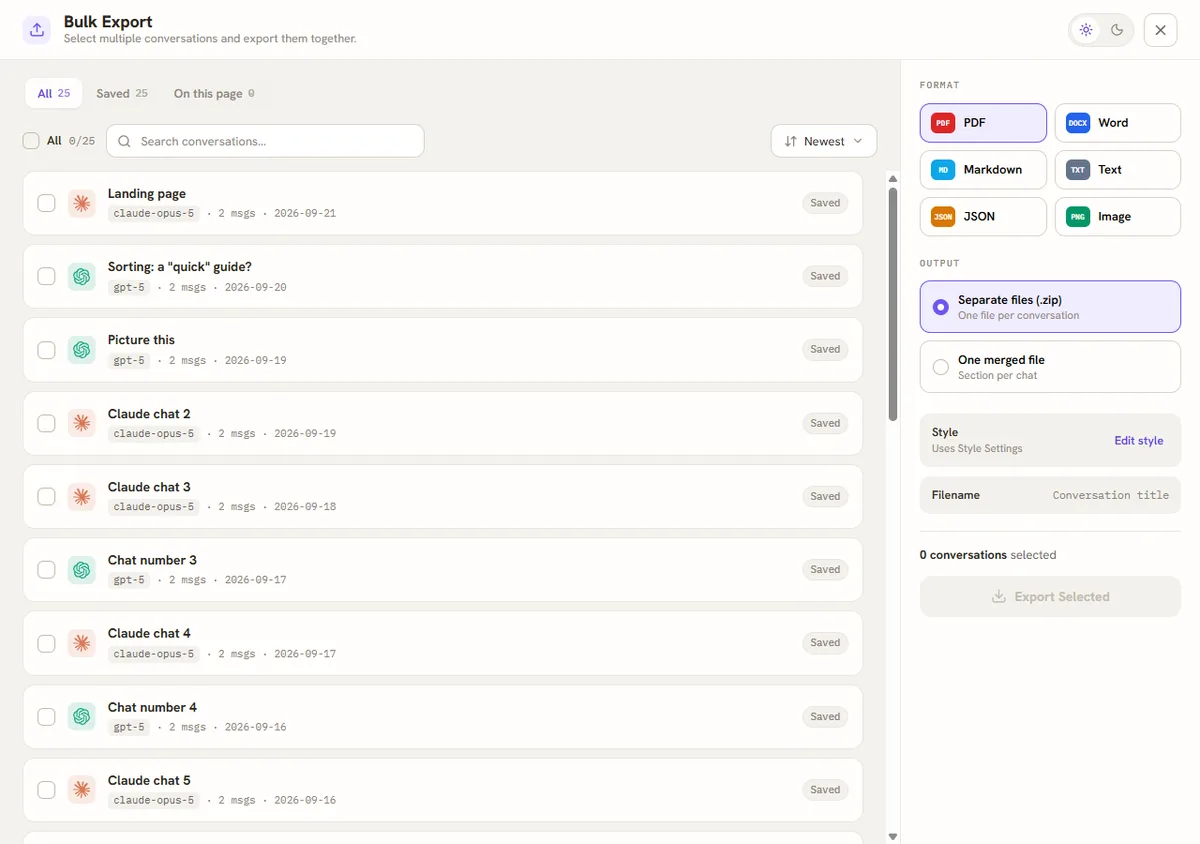Image resolution: width=1200 pixels, height=844 pixels.
Task: Switch to light theme sun icon
Action: (1086, 30)
